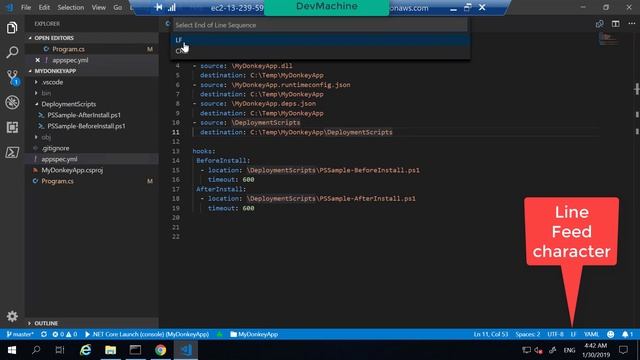
Task: Open the action center notification icon
Action: (623, 350)
